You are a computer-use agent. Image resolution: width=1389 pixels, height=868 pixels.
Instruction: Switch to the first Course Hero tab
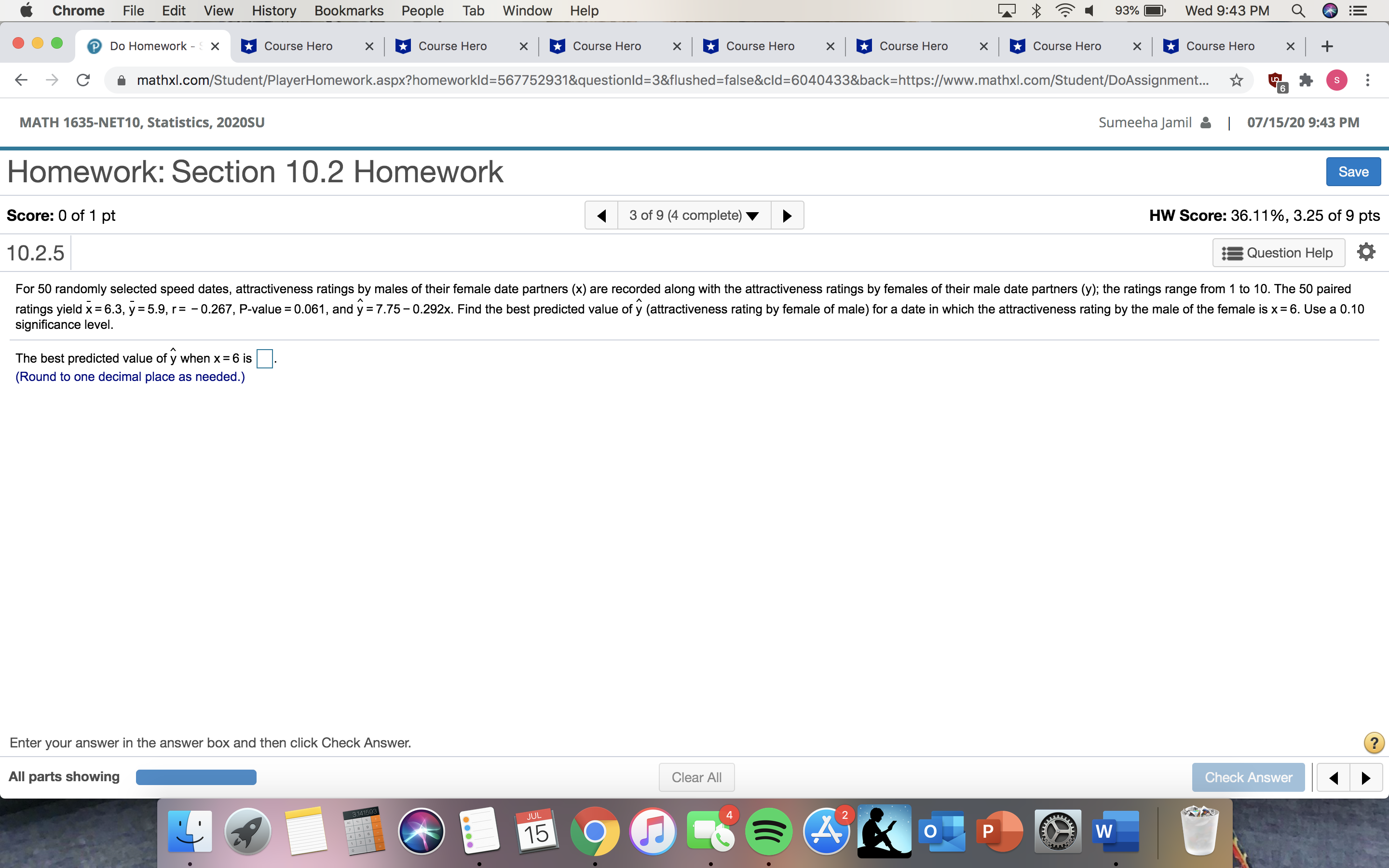pos(297,46)
